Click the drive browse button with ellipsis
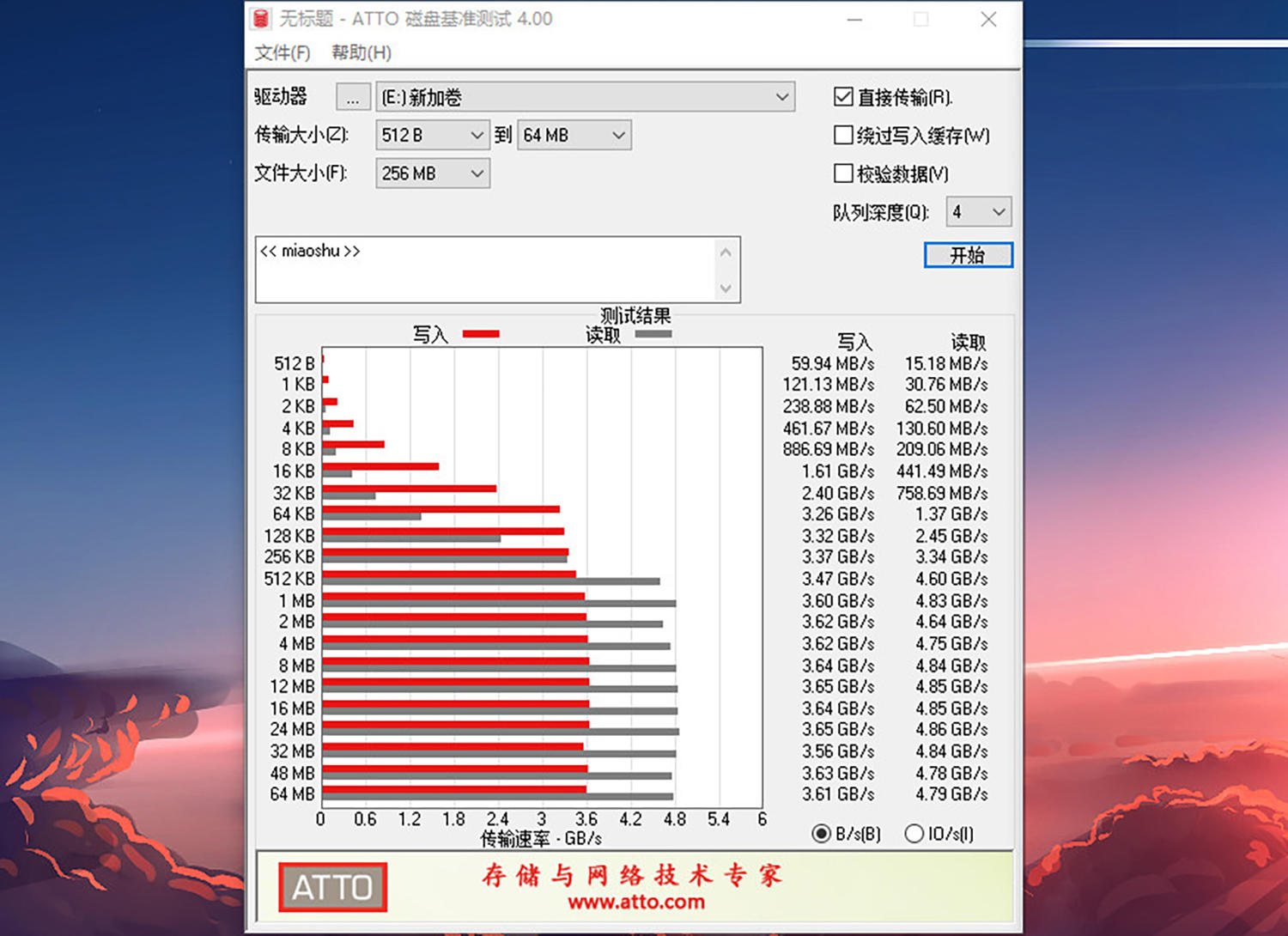1288x936 pixels. pyautogui.click(x=353, y=97)
